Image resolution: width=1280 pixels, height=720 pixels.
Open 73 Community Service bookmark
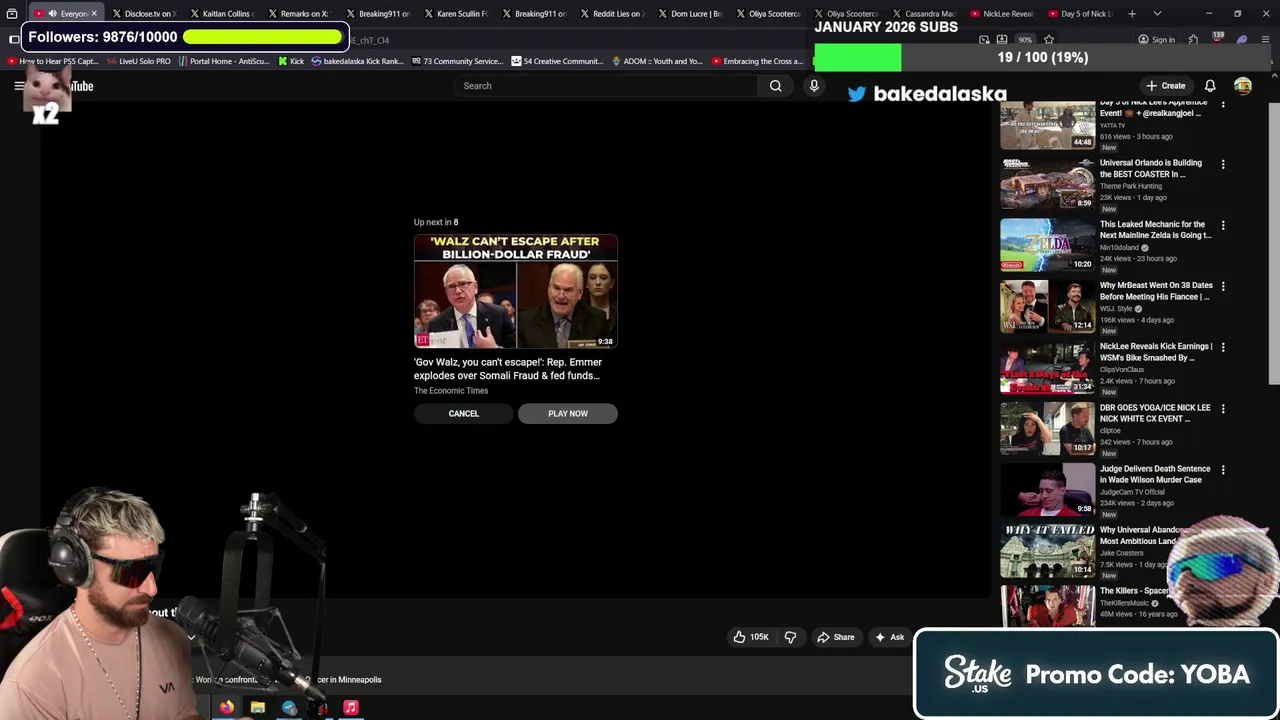tap(456, 61)
